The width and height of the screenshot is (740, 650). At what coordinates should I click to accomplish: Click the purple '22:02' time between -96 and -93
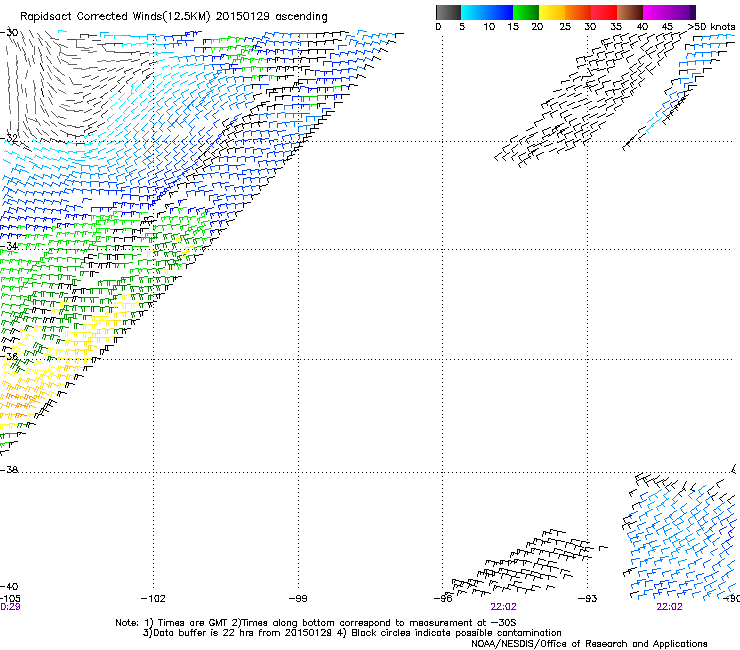pyautogui.click(x=504, y=607)
